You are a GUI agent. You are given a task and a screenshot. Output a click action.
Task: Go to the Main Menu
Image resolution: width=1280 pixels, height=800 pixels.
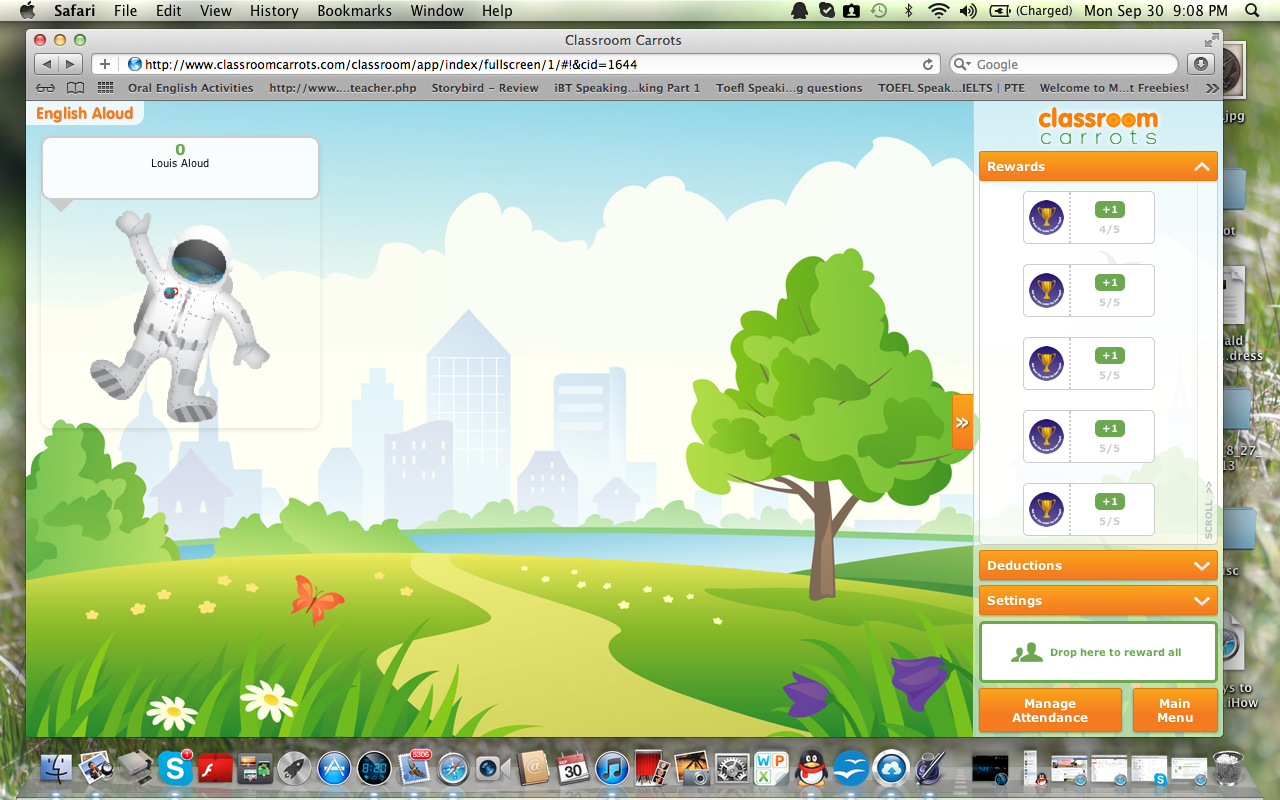[x=1175, y=710]
